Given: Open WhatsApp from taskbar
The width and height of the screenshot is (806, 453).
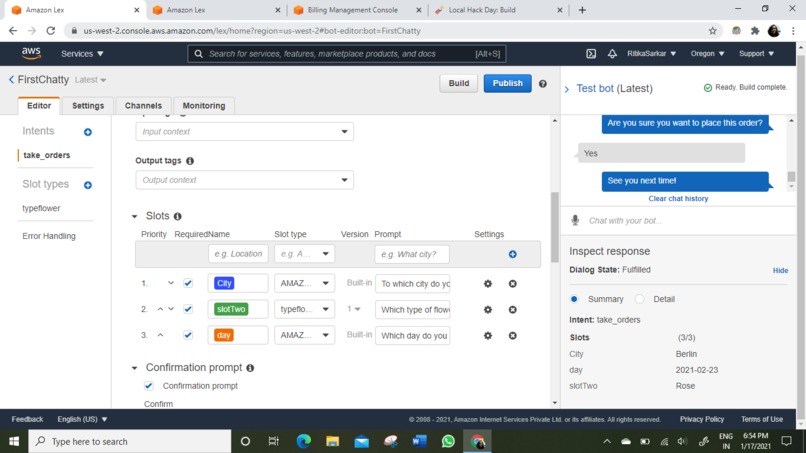Looking at the screenshot, I should pyautogui.click(x=448, y=441).
